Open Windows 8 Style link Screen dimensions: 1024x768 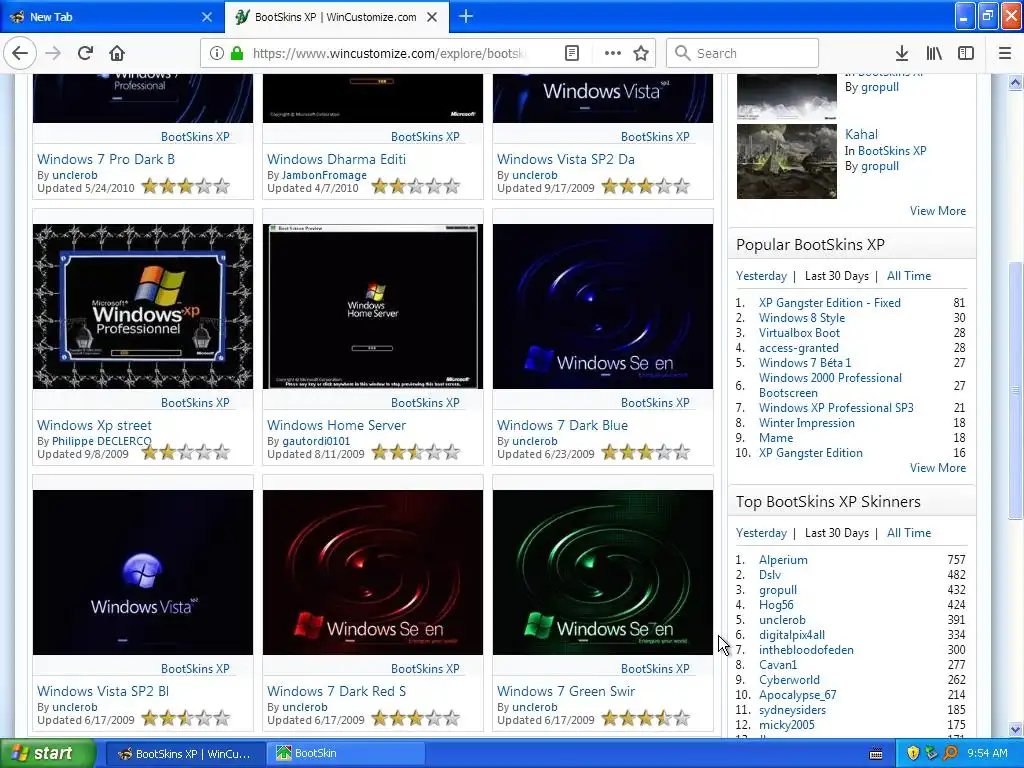801,318
